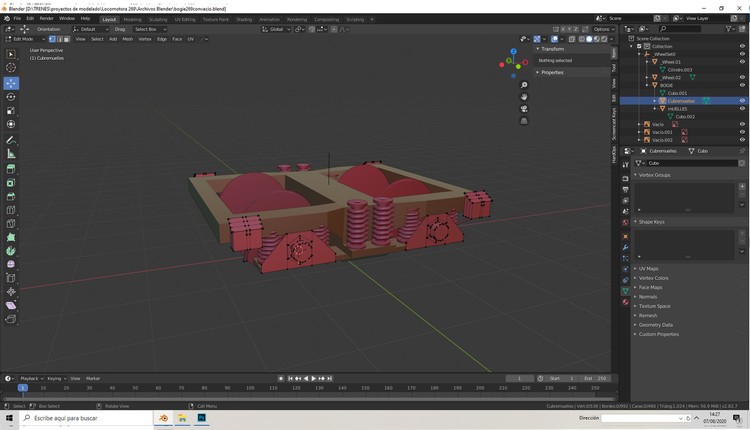The image size is (750, 430).
Task: Select the Transform tool
Action: pyautogui.click(x=11, y=124)
